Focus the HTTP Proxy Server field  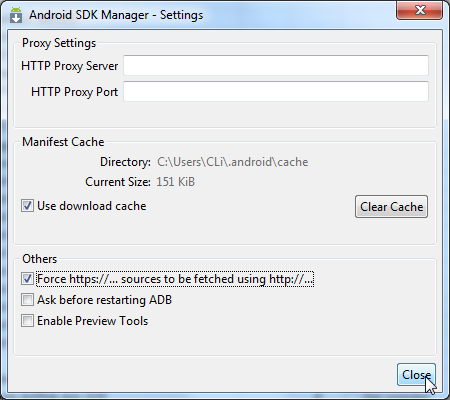tap(276, 65)
